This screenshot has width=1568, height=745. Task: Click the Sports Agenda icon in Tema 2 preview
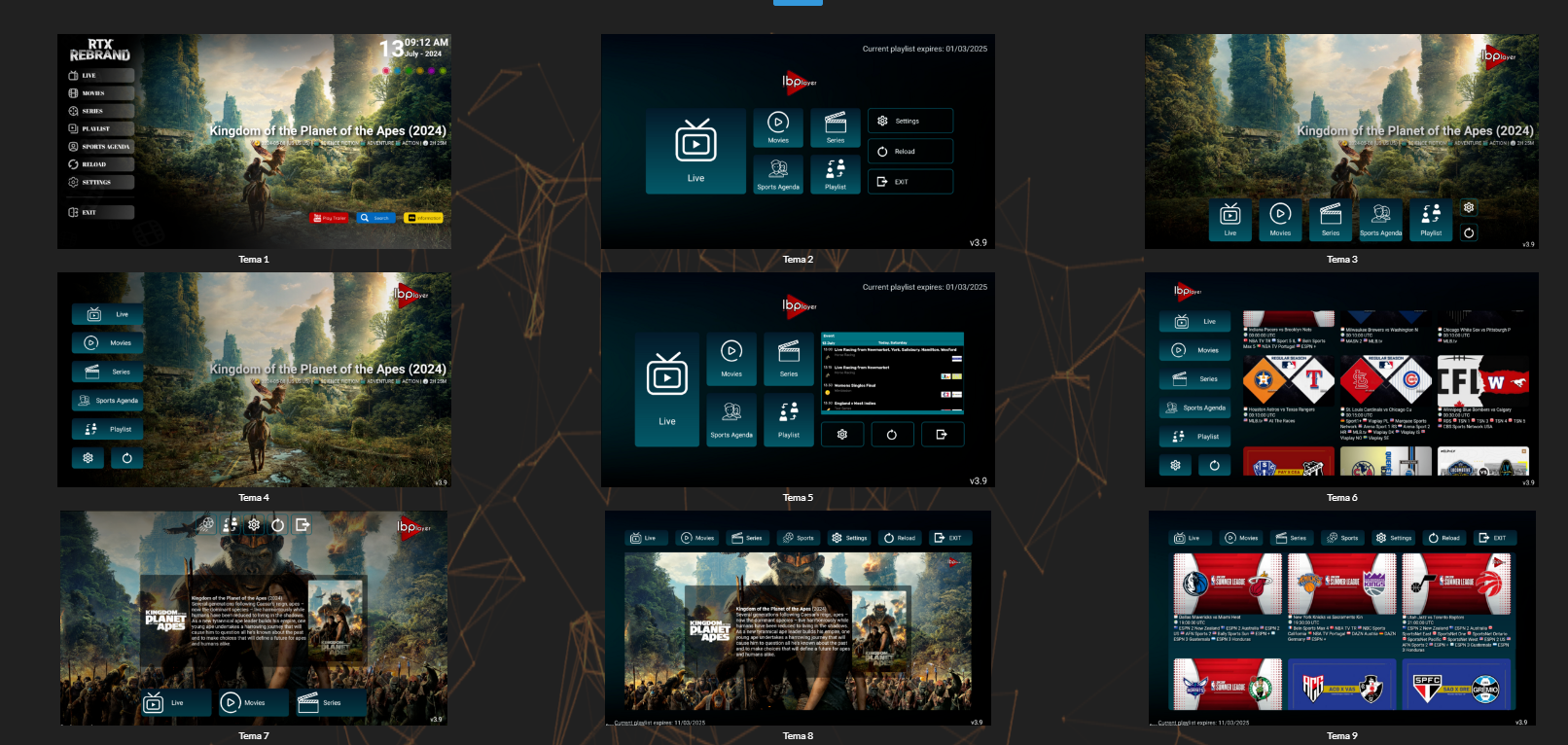[778, 169]
